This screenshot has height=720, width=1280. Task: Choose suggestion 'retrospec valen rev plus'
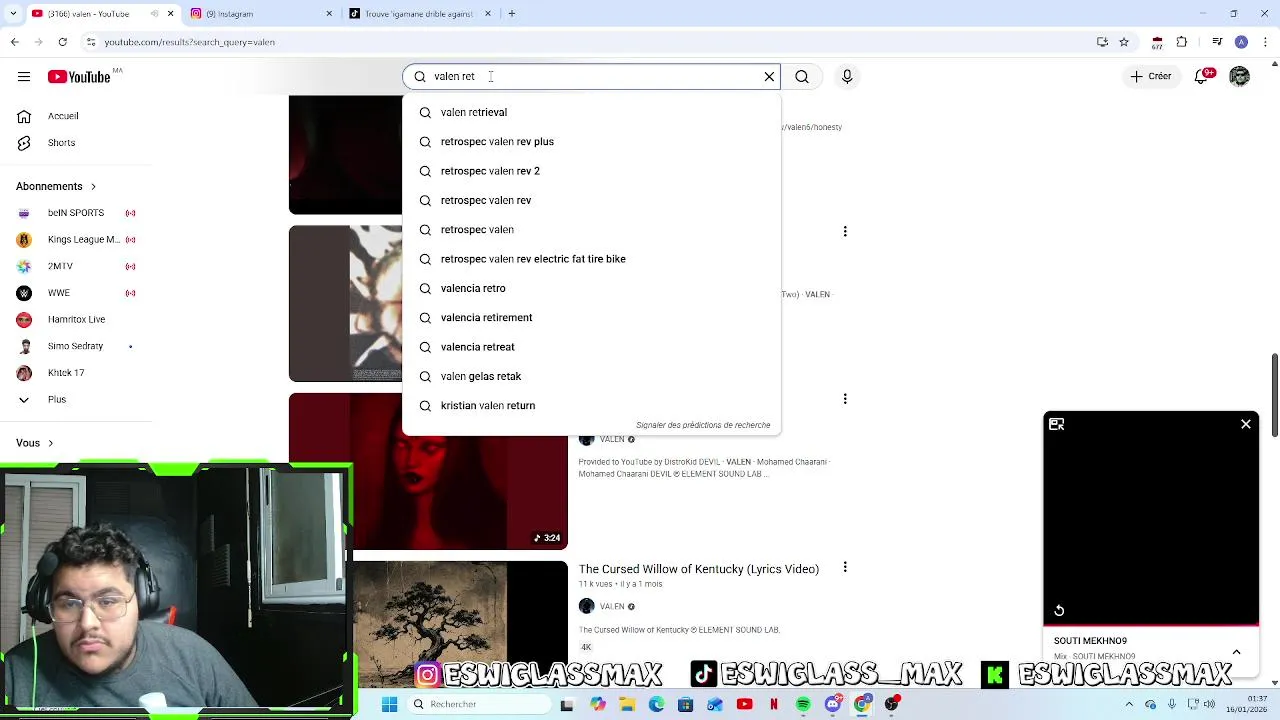[591, 141]
